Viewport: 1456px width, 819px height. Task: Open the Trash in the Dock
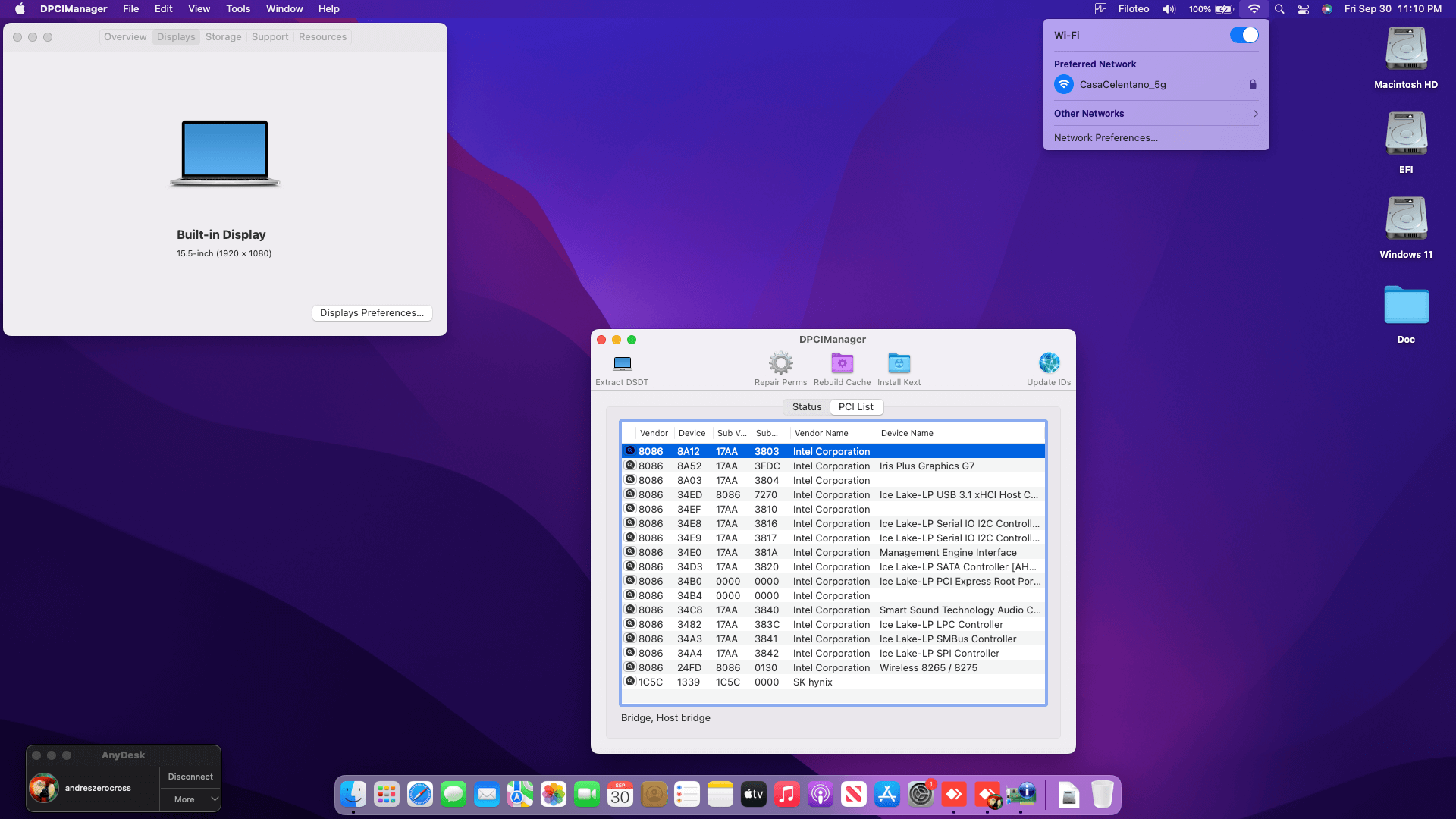pyautogui.click(x=1103, y=794)
